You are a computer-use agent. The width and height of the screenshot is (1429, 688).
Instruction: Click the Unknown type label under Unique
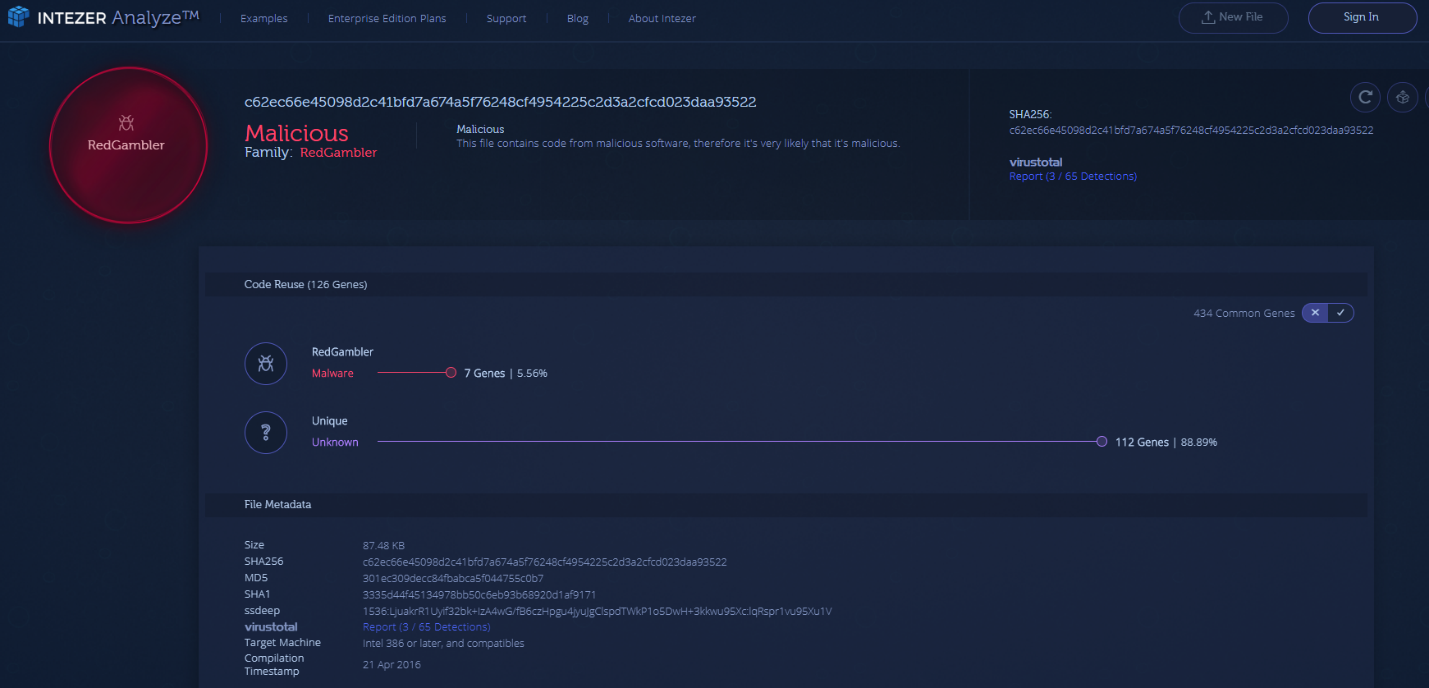point(335,442)
